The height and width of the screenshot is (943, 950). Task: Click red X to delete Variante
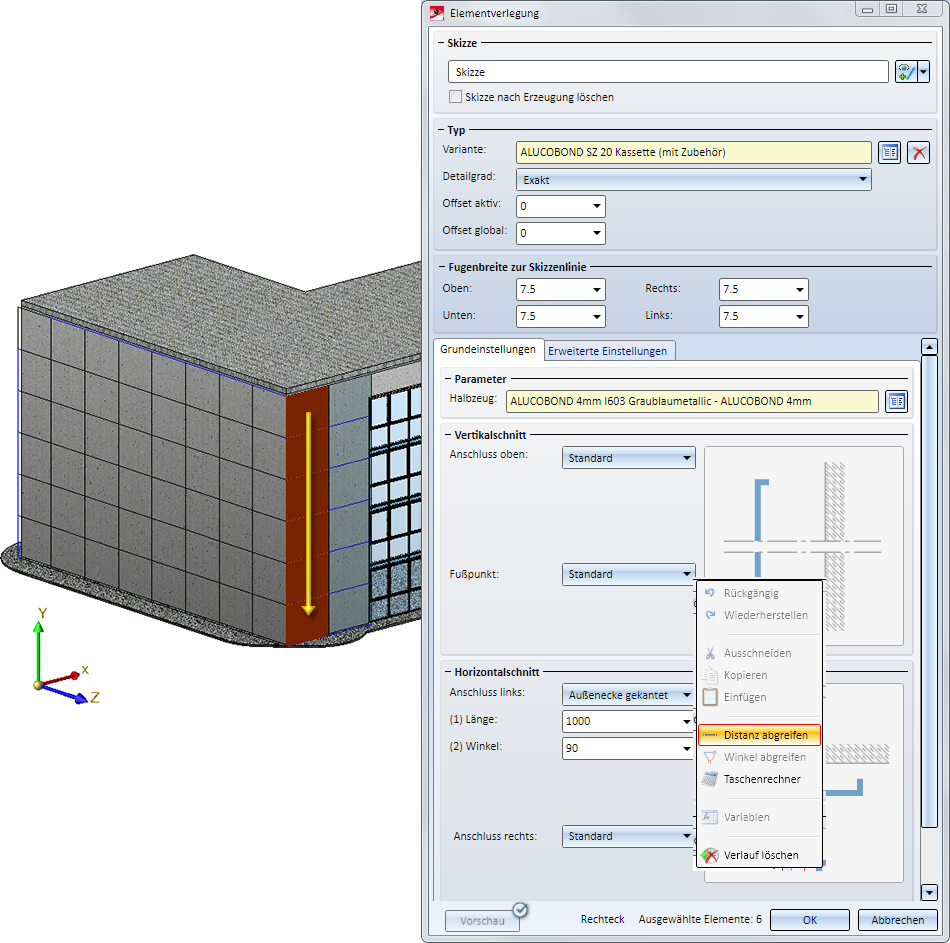pyautogui.click(x=918, y=152)
